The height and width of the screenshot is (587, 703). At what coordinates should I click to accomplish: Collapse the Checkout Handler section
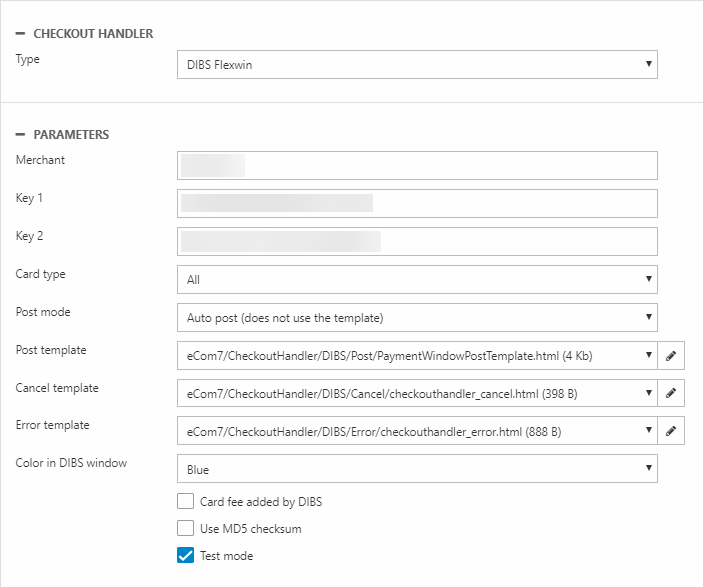[21, 34]
